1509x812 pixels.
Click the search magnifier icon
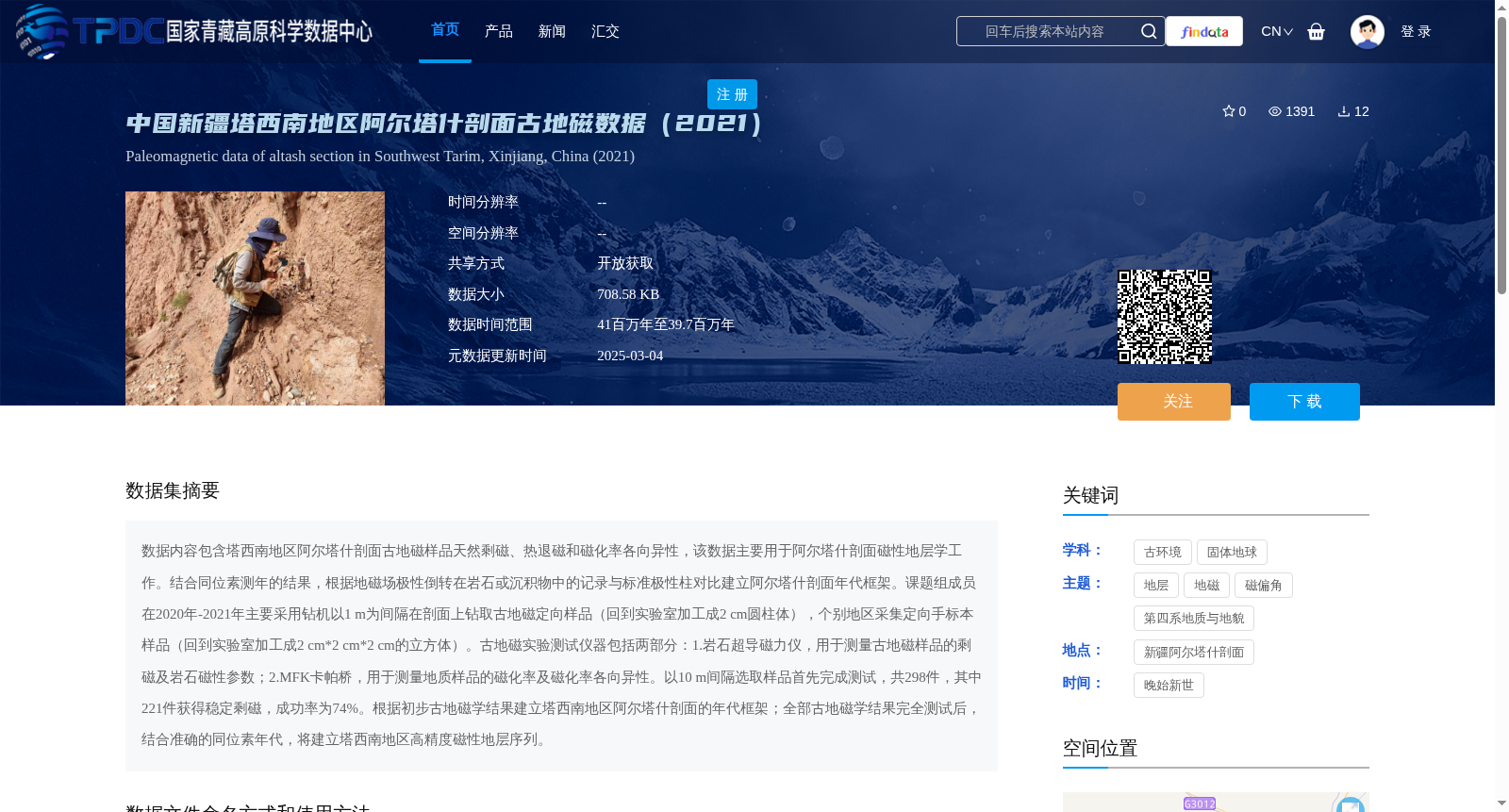1148,31
